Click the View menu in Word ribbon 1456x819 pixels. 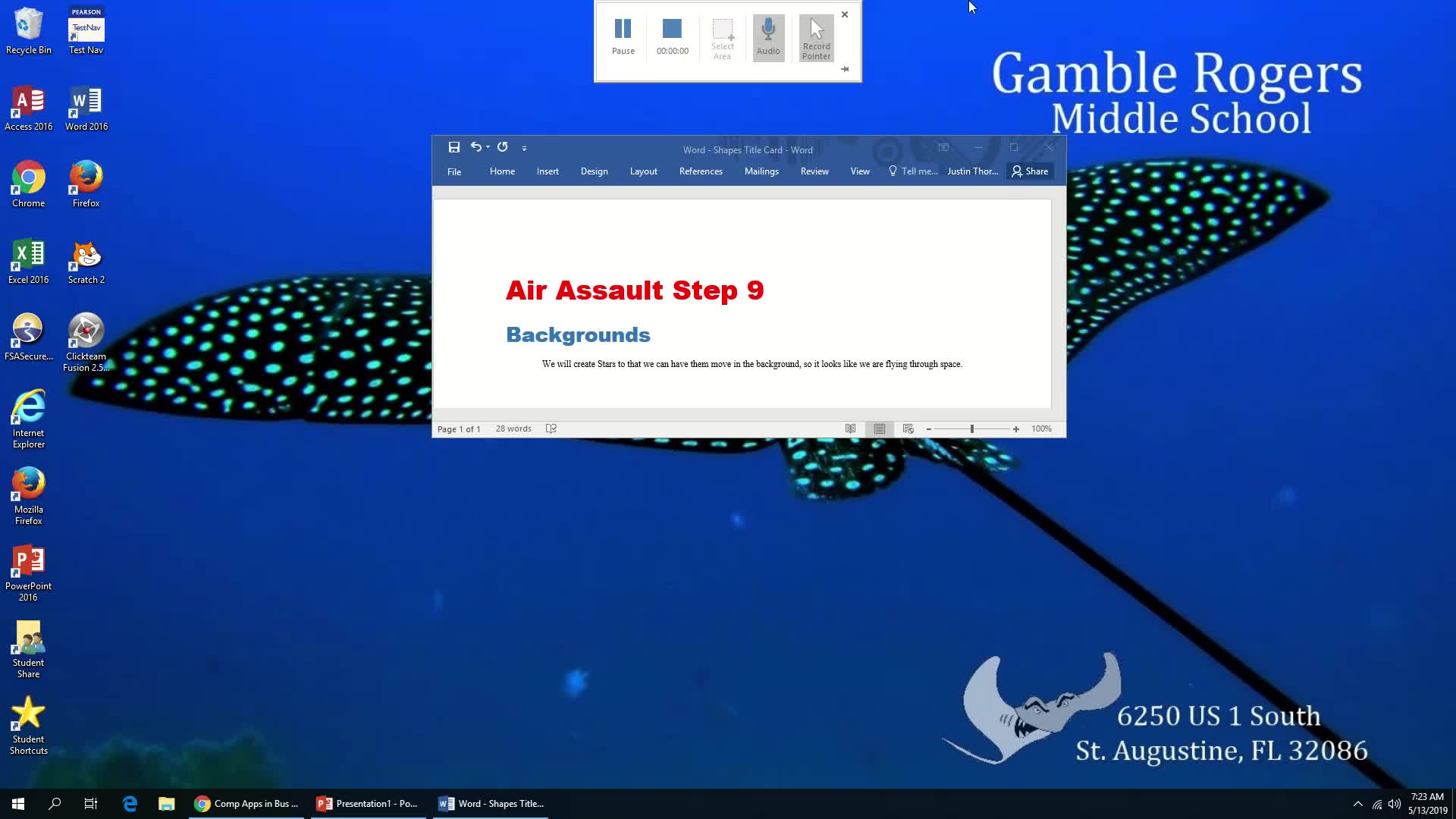tap(860, 171)
